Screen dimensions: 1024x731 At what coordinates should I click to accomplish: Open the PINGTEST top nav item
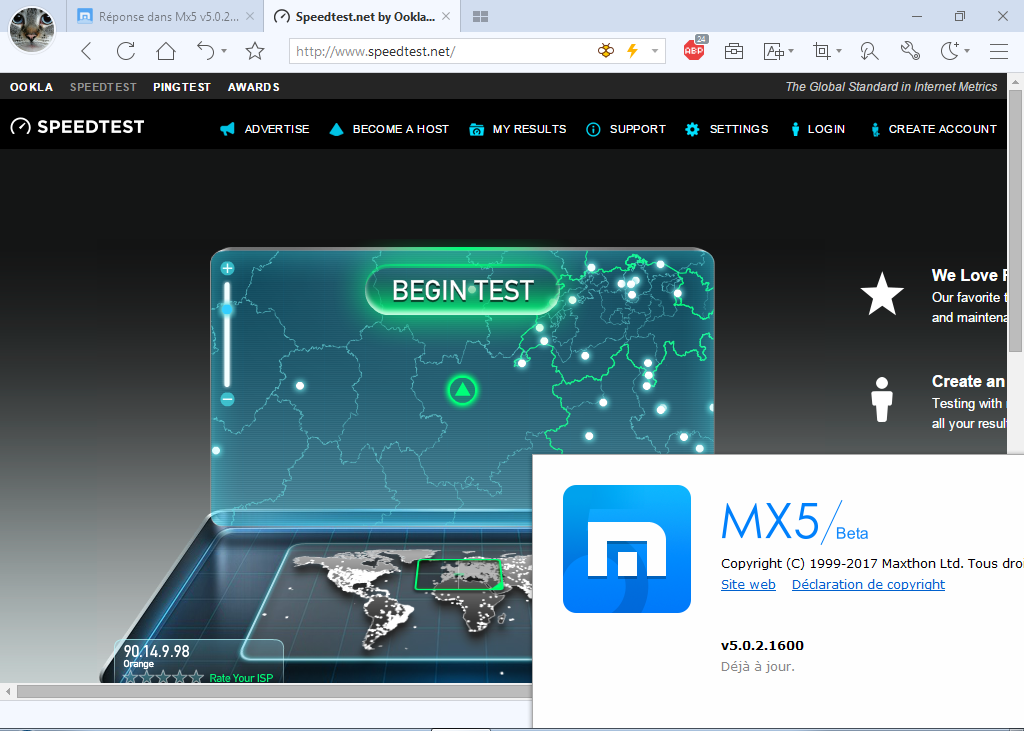click(182, 87)
